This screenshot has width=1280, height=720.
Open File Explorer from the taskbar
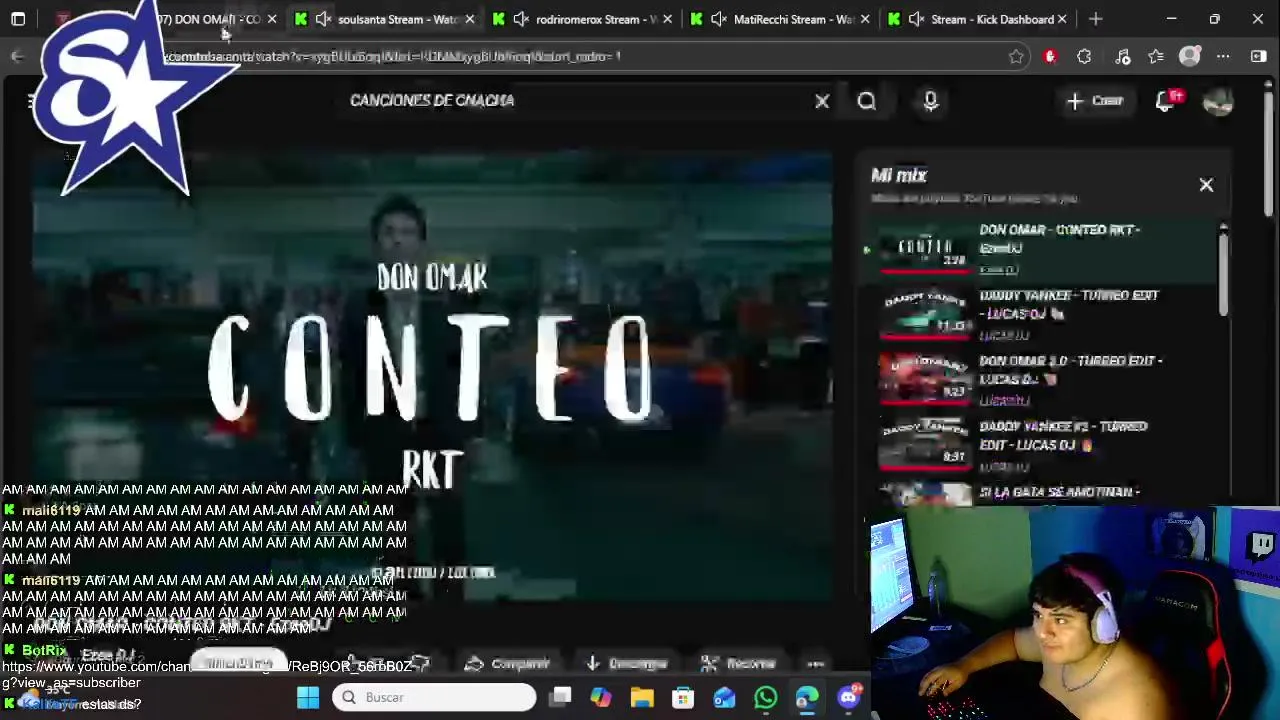[642, 697]
